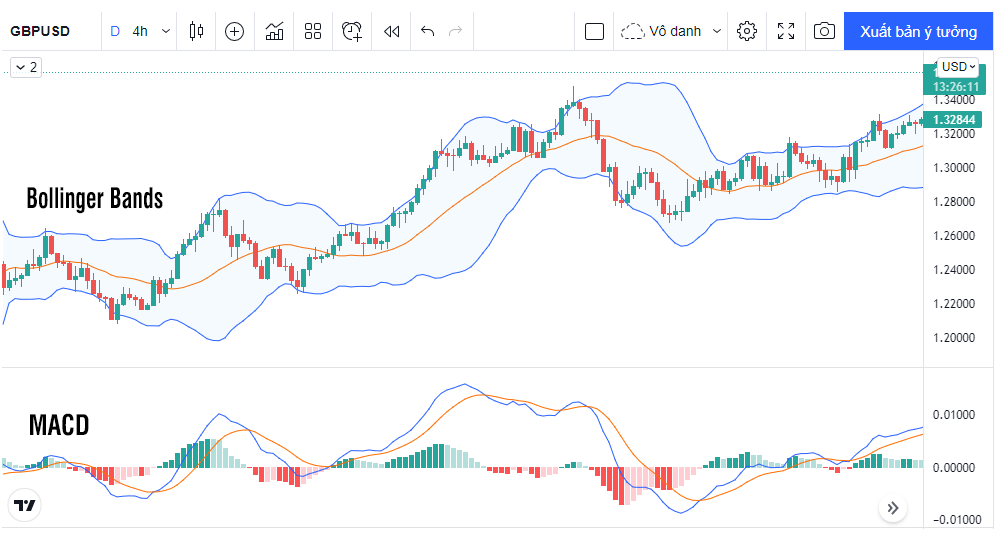
Task: Click the MACD 0.00000 scale label
Action: click(x=953, y=468)
